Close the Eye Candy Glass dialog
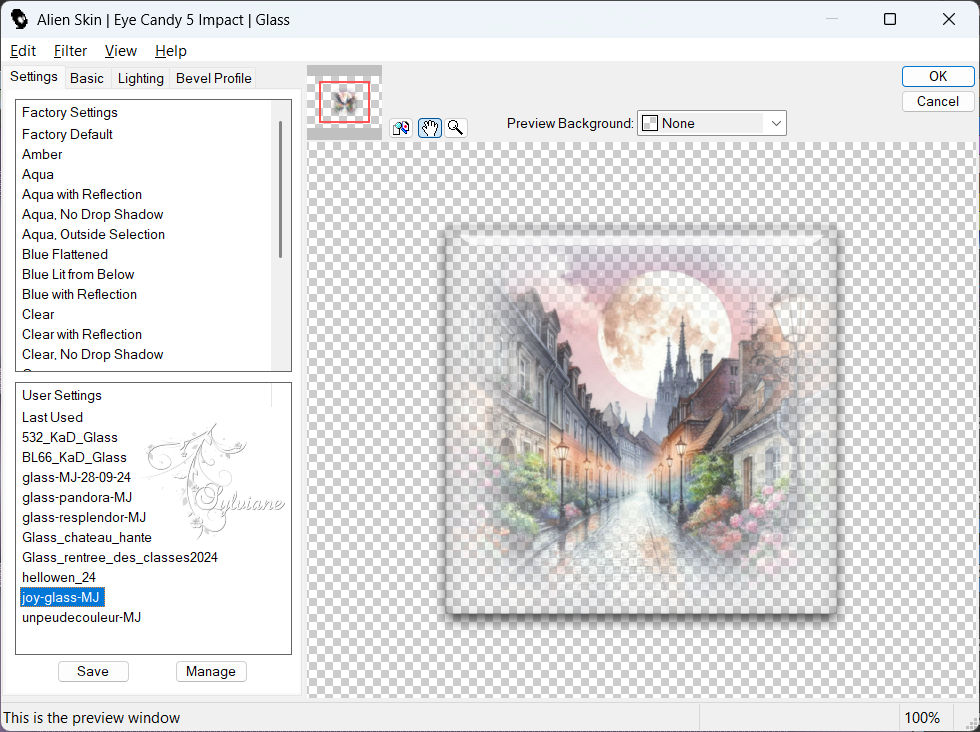The width and height of the screenshot is (980, 732). click(x=949, y=19)
